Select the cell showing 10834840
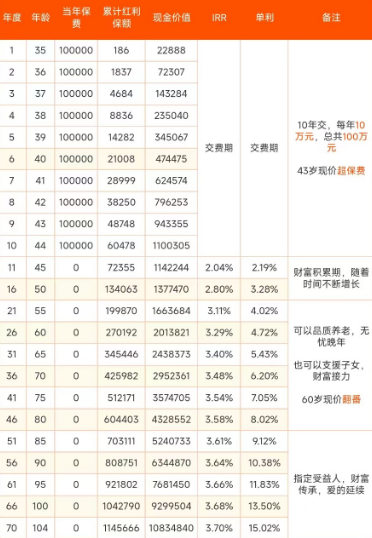372x538 pixels. (171, 528)
